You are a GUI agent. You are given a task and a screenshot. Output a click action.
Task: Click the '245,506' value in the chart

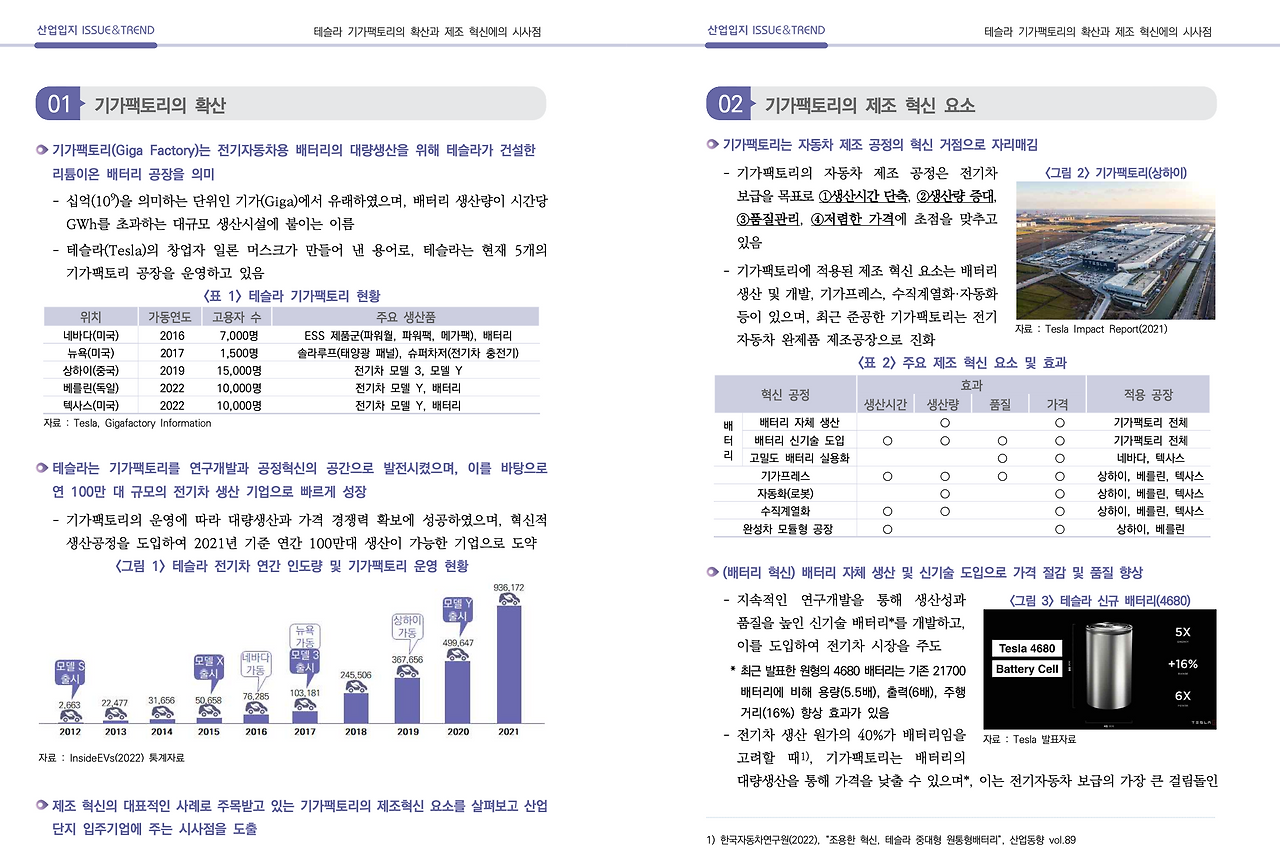(x=357, y=675)
